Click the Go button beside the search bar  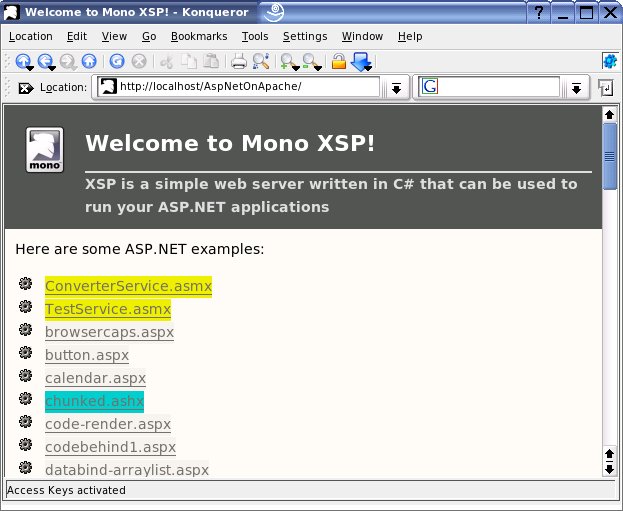(x=605, y=87)
